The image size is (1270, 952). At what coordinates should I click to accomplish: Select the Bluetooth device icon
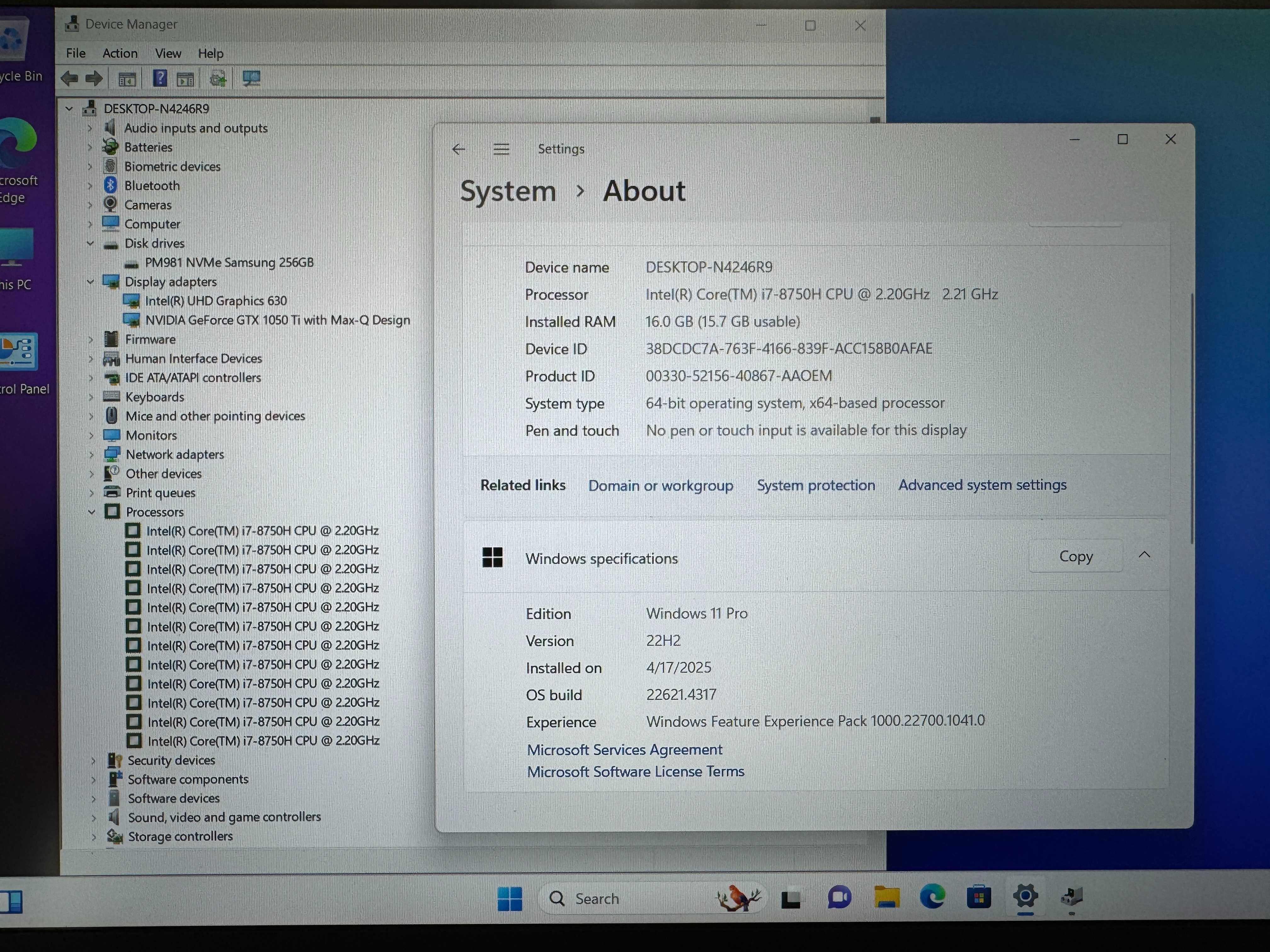click(111, 185)
